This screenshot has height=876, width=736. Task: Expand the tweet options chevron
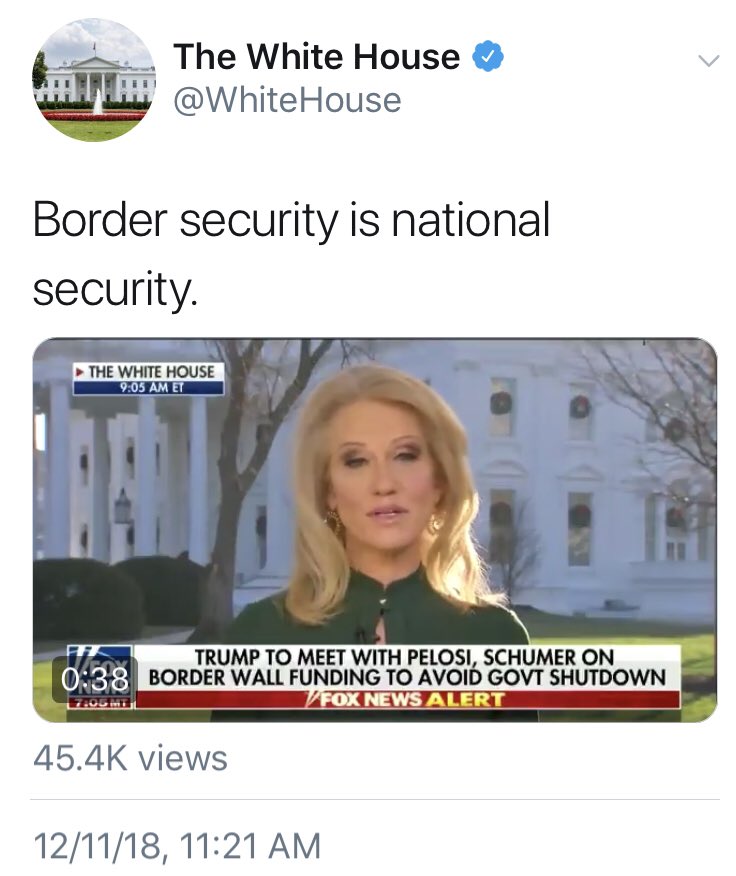(x=709, y=60)
